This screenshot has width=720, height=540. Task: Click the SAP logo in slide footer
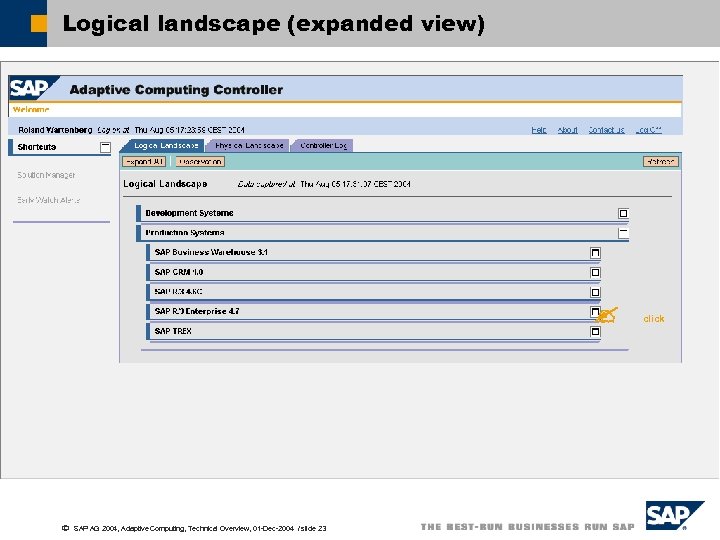point(675,515)
